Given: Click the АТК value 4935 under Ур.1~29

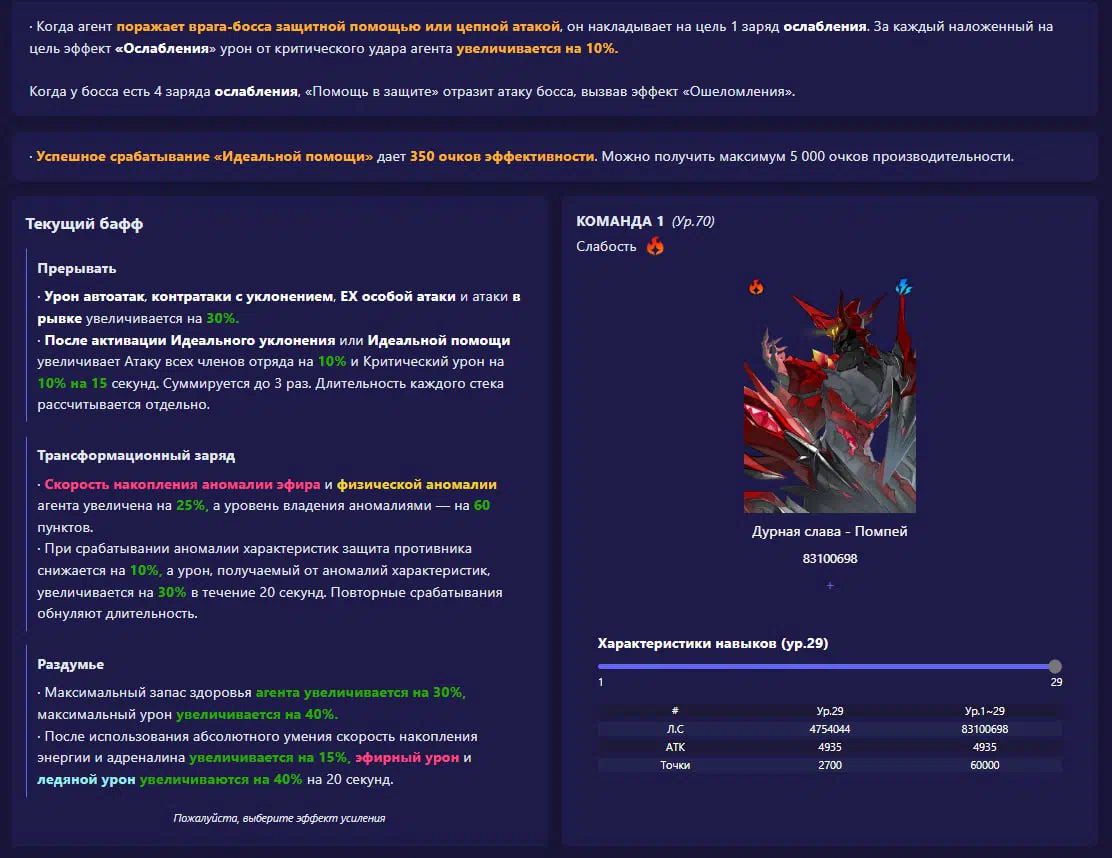Looking at the screenshot, I should 984,747.
